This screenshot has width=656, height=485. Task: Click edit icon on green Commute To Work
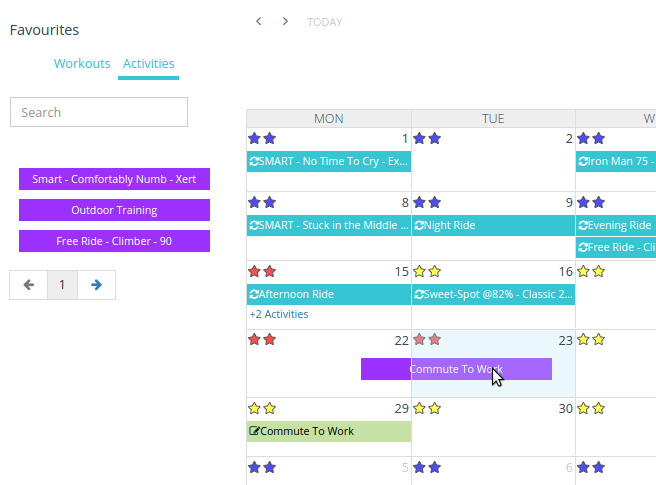point(254,431)
